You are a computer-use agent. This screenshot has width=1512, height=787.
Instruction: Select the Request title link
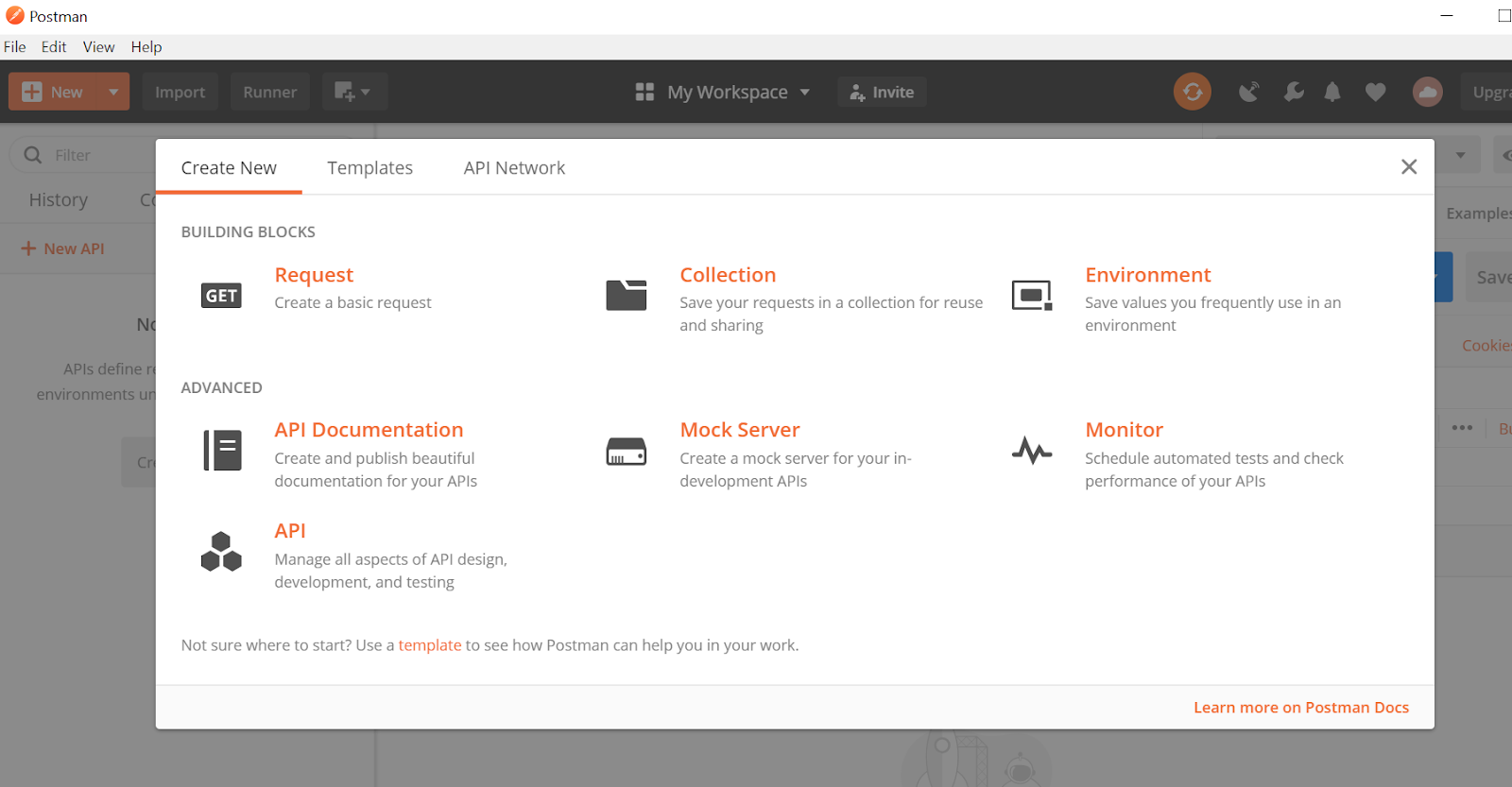(x=314, y=275)
